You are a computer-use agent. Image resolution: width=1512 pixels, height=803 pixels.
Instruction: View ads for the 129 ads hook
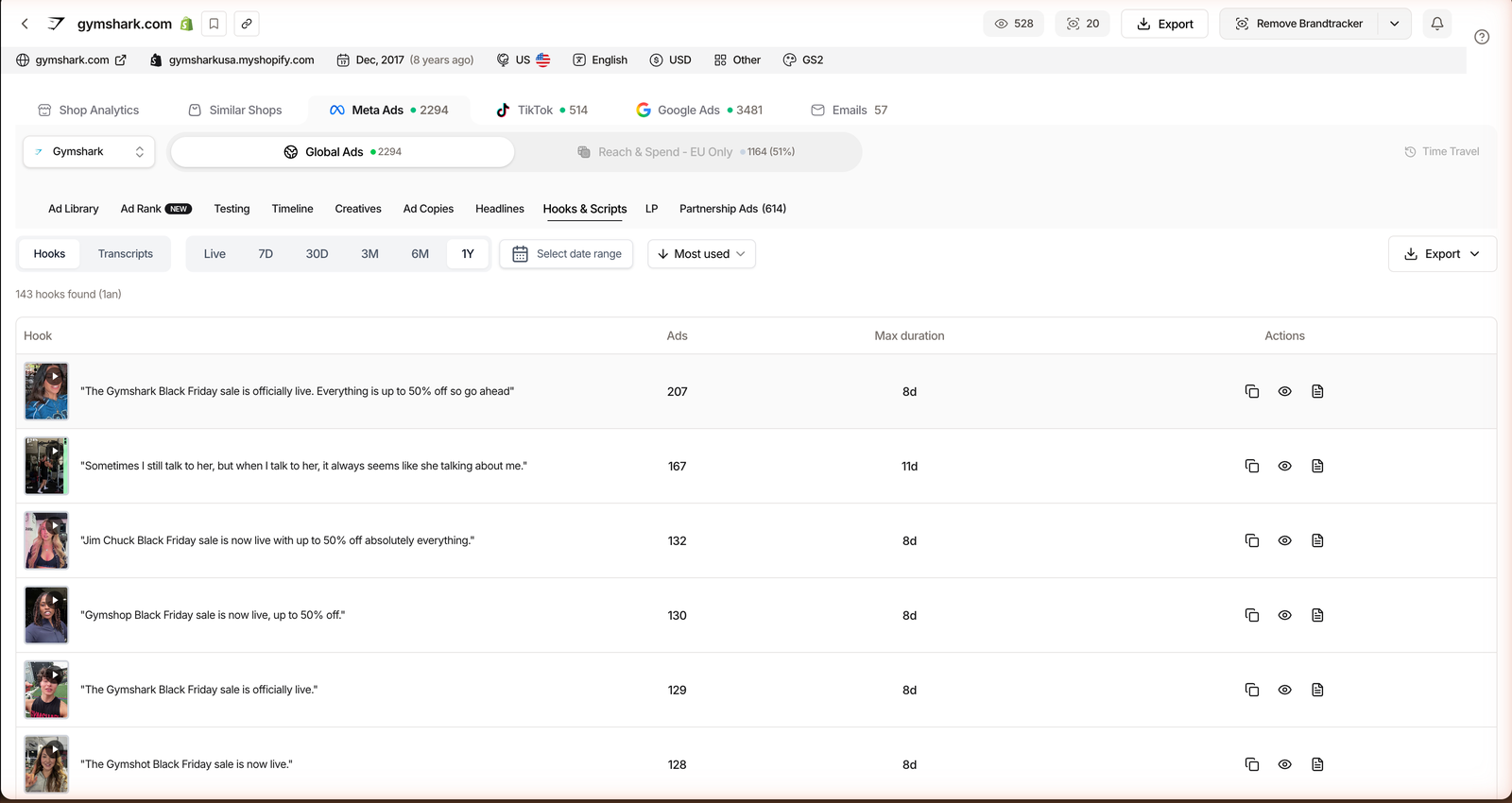point(1284,690)
